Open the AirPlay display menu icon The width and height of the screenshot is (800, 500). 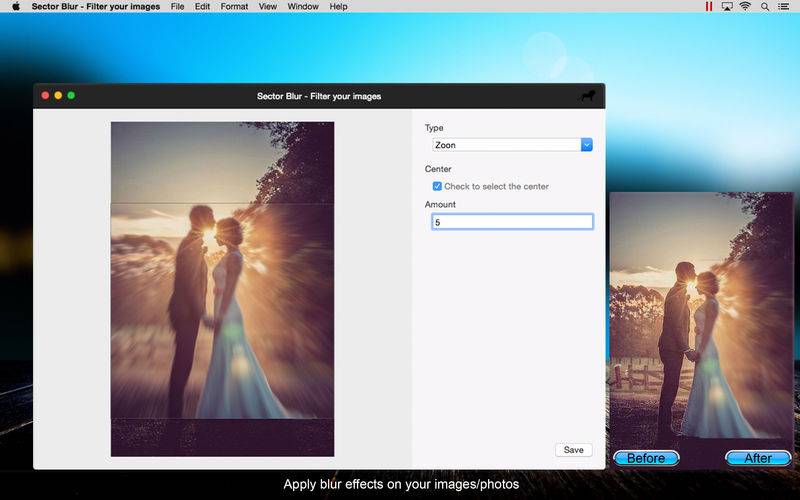pos(727,7)
